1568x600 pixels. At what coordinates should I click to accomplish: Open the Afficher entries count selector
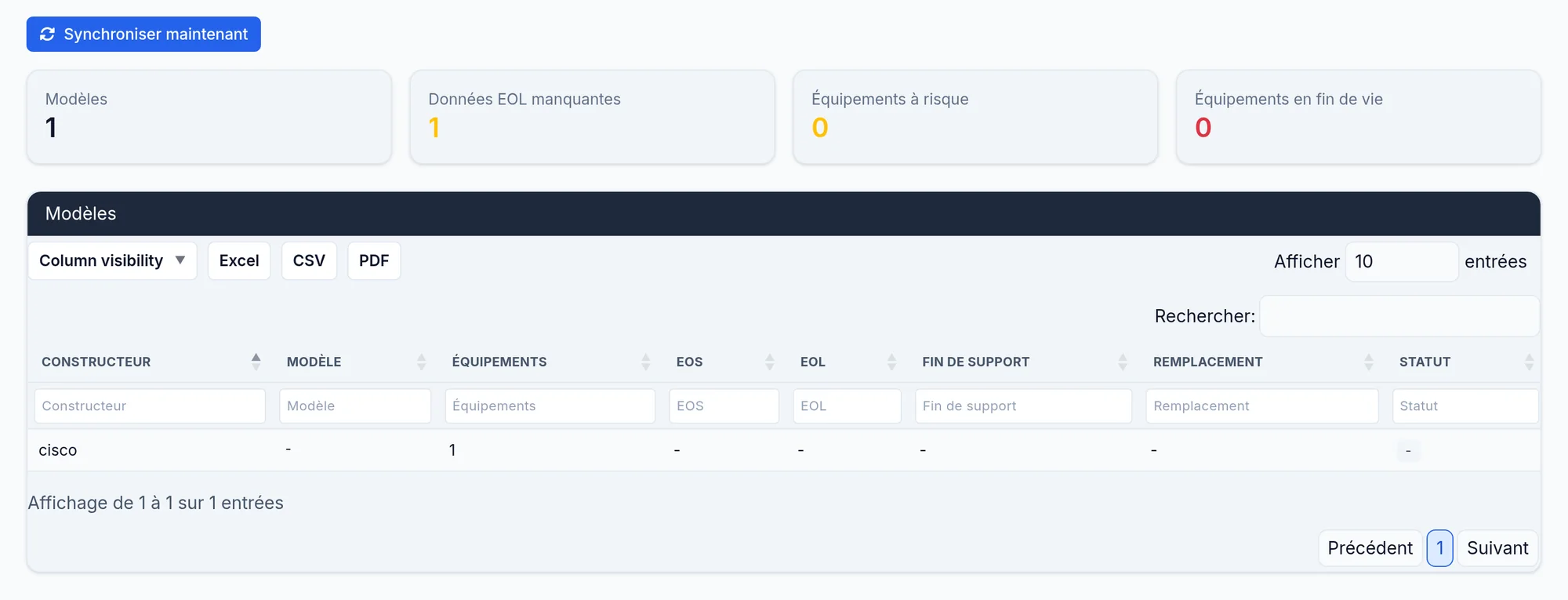click(x=1402, y=262)
